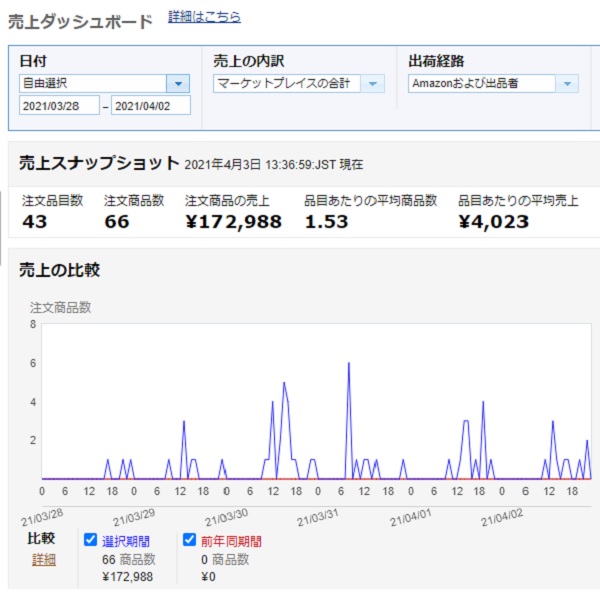Click the ¥0 amount under 前年同期間

click(x=208, y=576)
